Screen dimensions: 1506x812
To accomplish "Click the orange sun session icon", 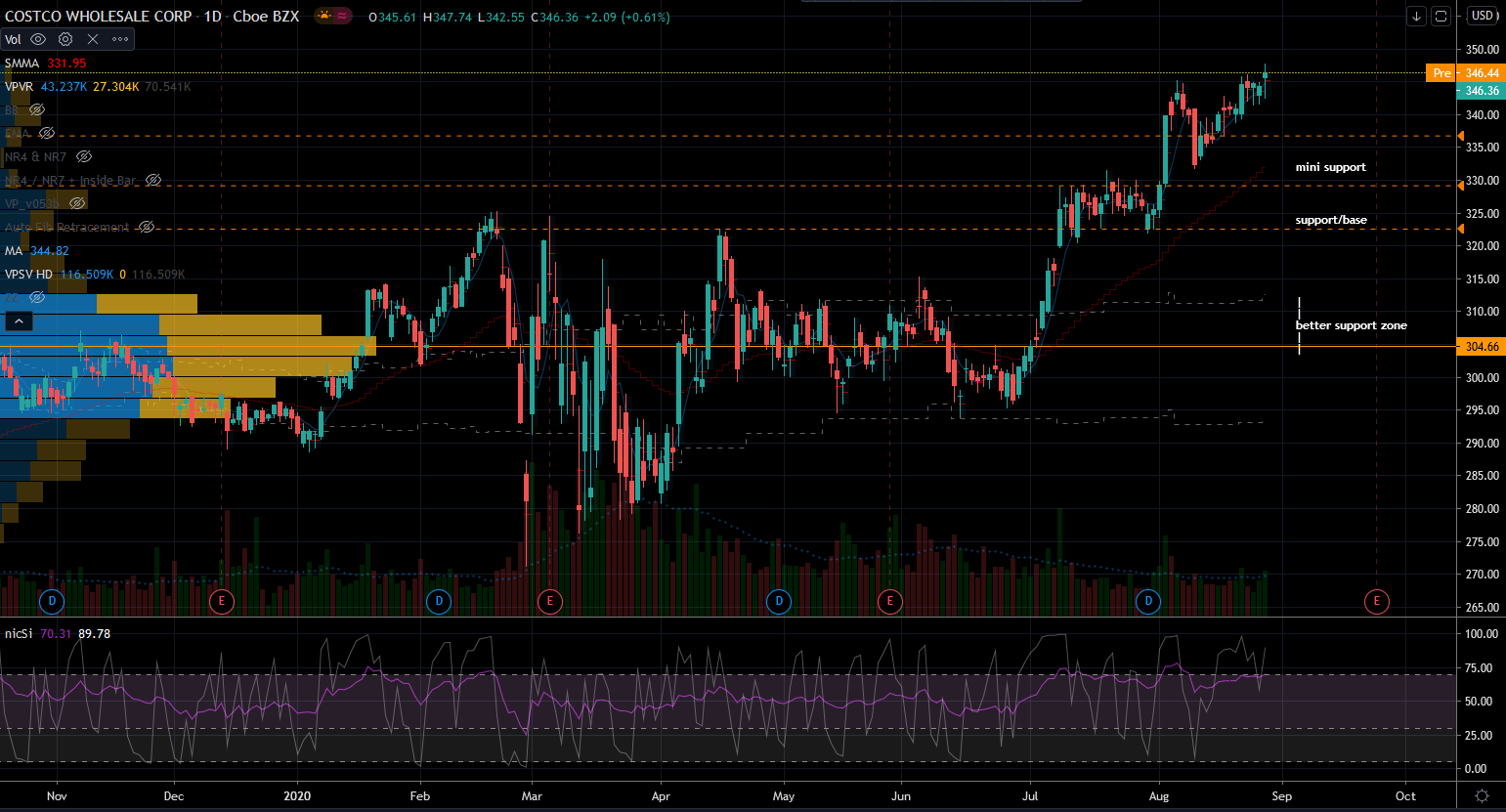I will (323, 17).
